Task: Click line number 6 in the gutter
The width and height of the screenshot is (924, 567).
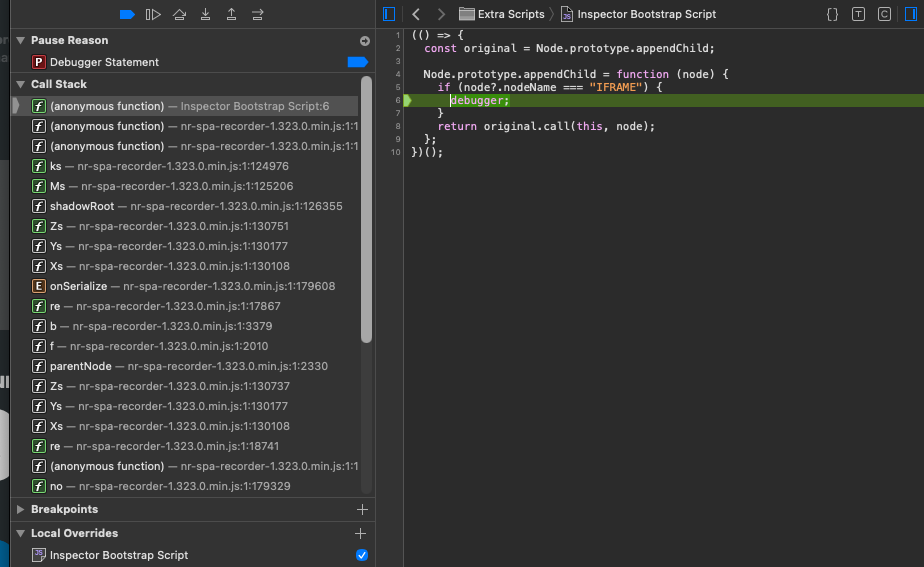Action: click(398, 100)
